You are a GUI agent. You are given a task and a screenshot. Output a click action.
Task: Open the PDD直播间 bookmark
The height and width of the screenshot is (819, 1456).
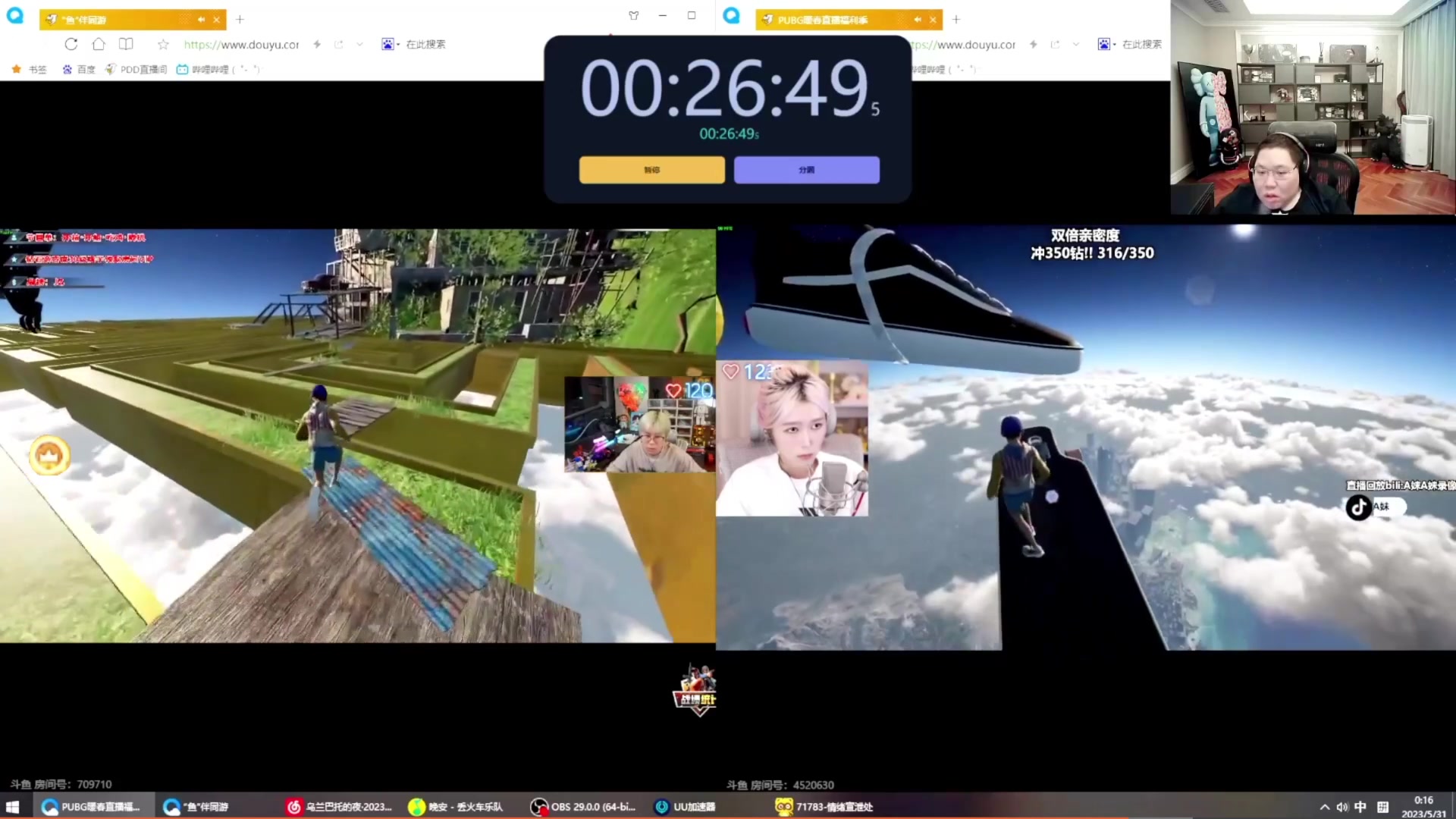click(136, 69)
